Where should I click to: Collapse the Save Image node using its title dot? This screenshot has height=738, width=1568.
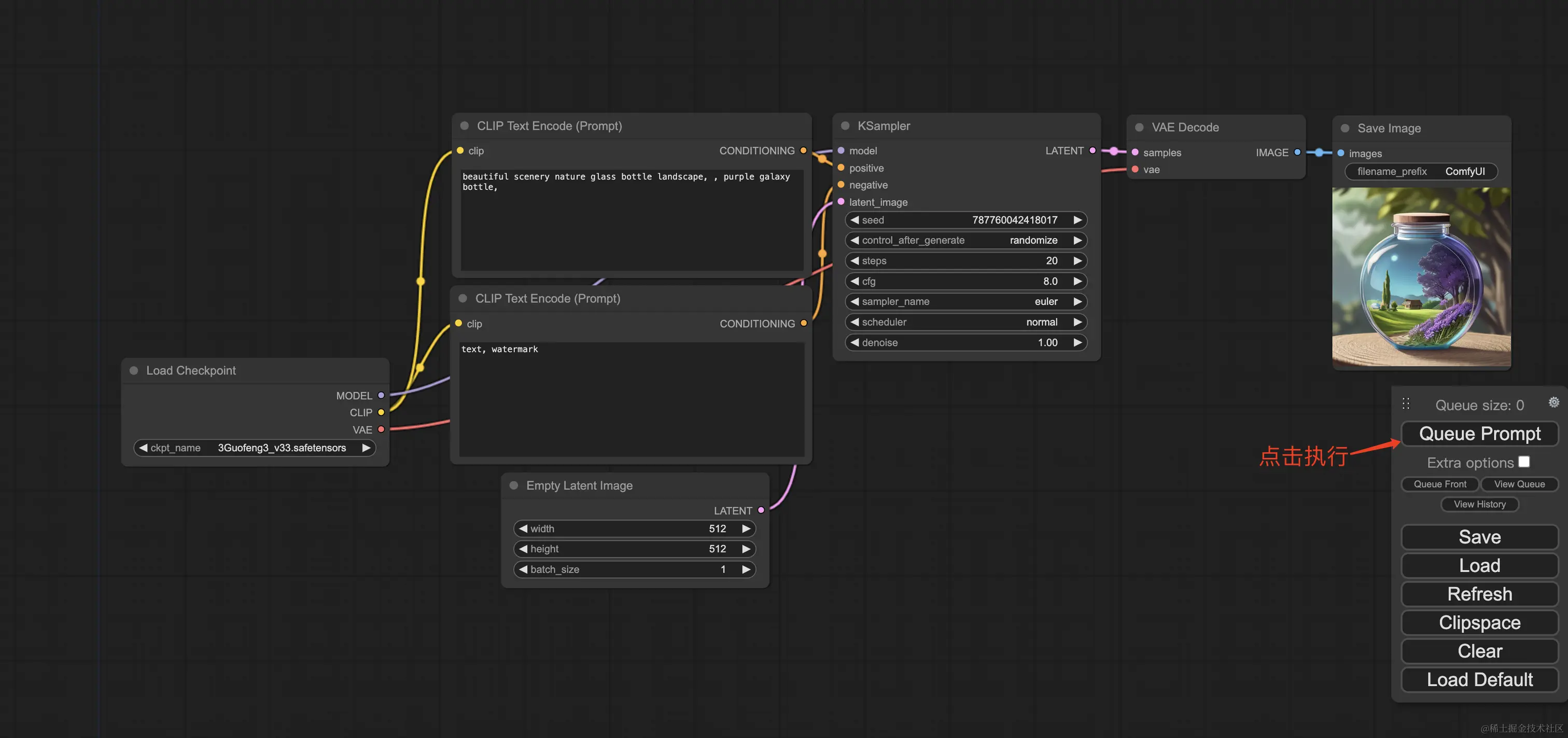coord(1345,129)
